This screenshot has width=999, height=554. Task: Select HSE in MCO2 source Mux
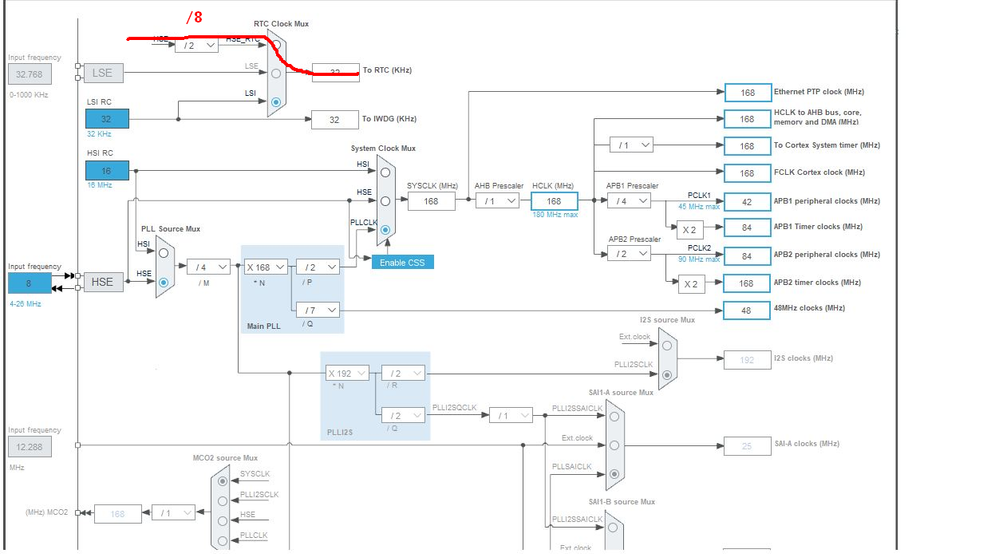[x=222, y=521]
